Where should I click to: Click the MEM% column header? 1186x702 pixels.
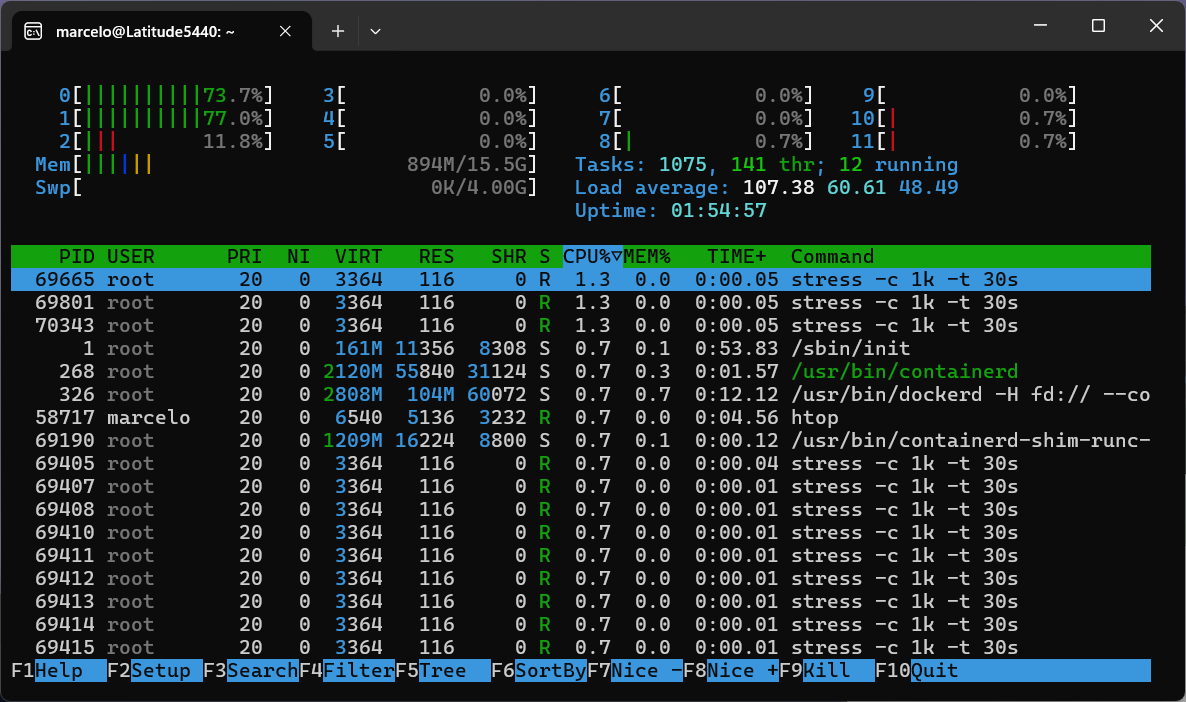(647, 257)
